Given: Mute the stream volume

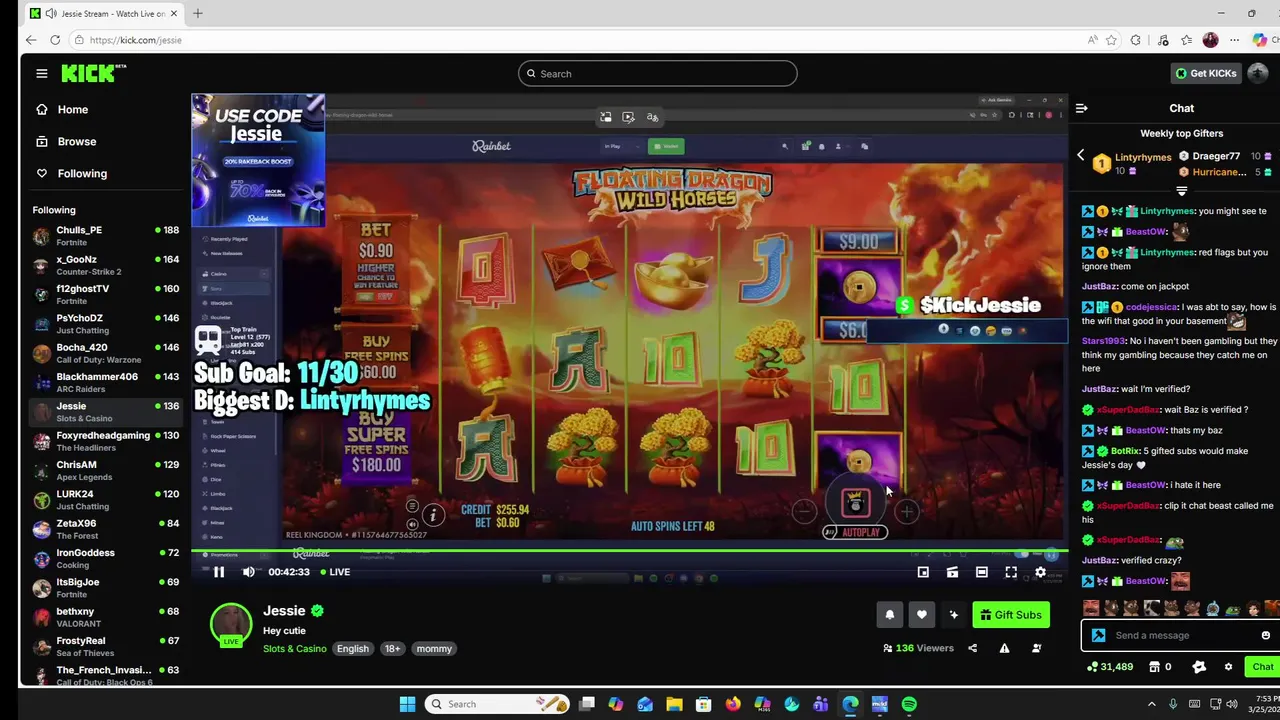Looking at the screenshot, I should tap(248, 572).
